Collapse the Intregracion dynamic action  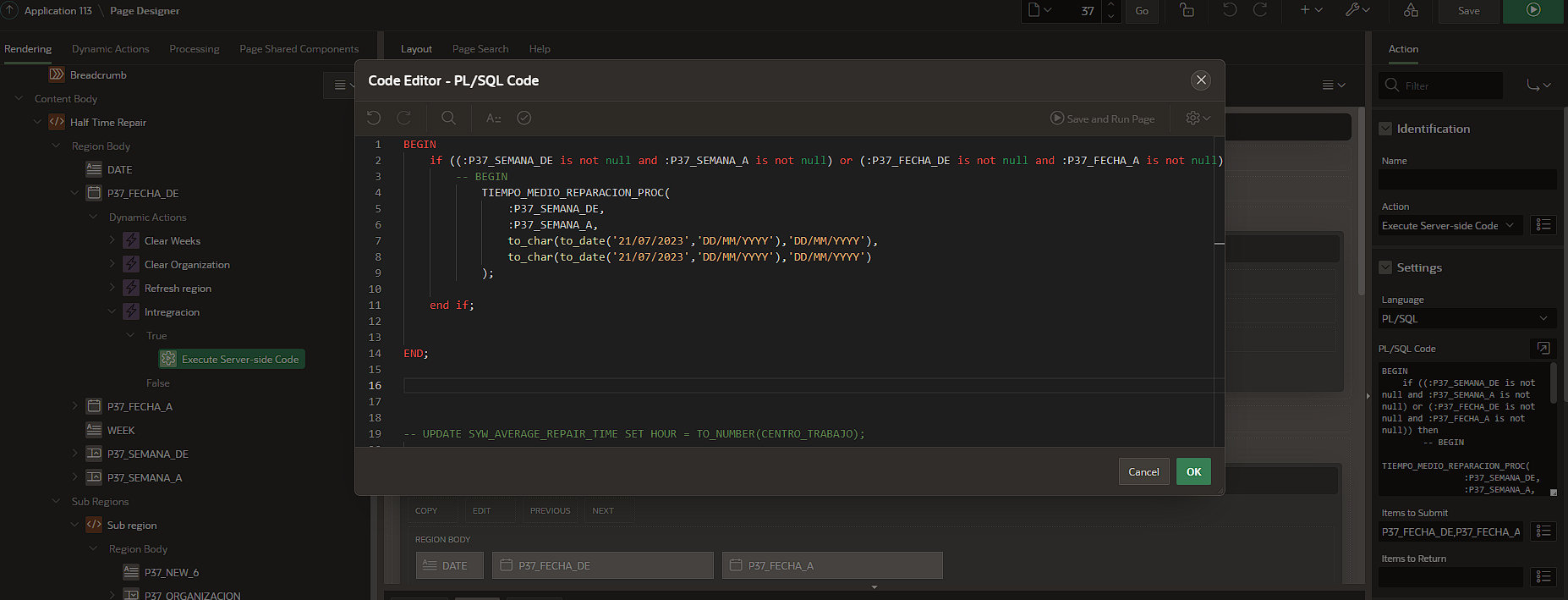coord(112,311)
